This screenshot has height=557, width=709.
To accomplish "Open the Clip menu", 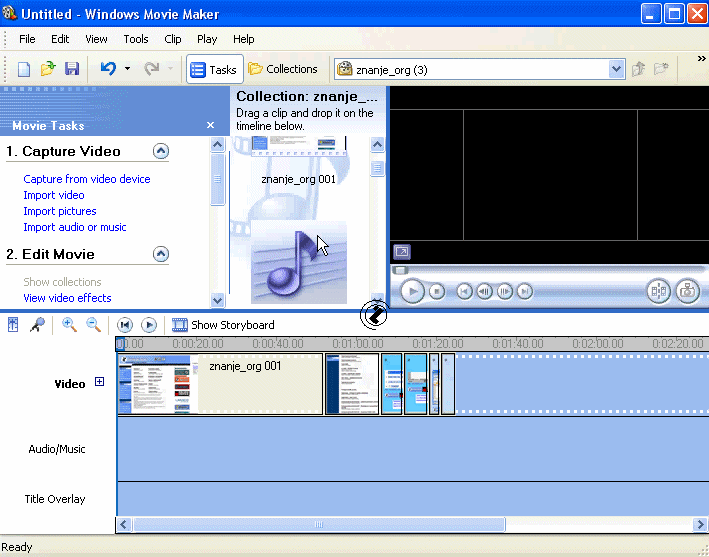I will [173, 39].
